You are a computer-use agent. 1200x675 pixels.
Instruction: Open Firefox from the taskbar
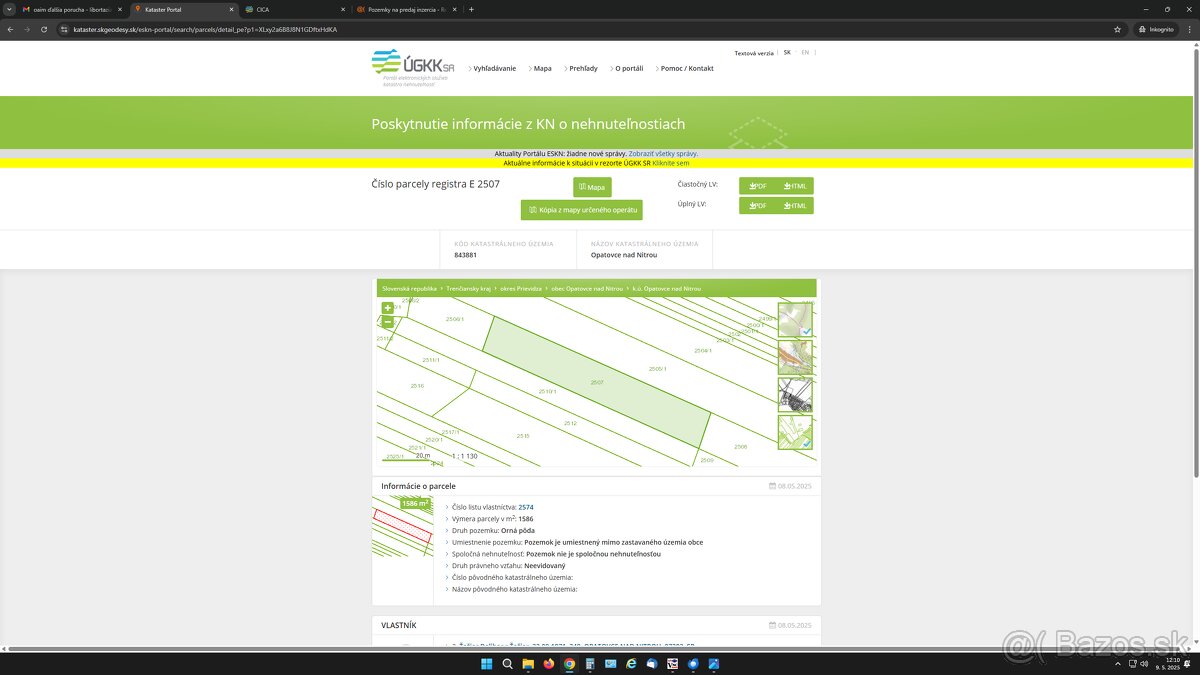(x=549, y=664)
